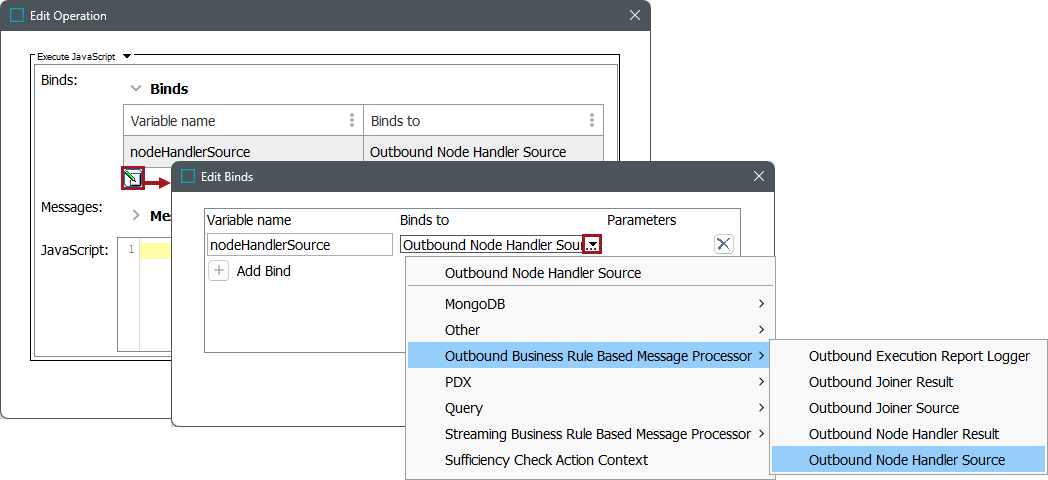Expand the Messages section
The width and height of the screenshot is (1048, 480).
[136, 215]
